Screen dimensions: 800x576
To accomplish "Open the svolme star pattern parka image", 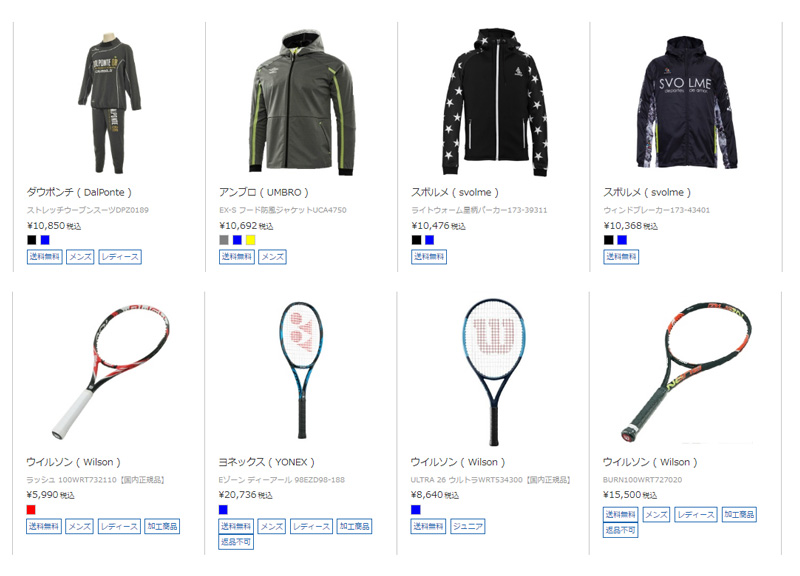I will (x=494, y=102).
